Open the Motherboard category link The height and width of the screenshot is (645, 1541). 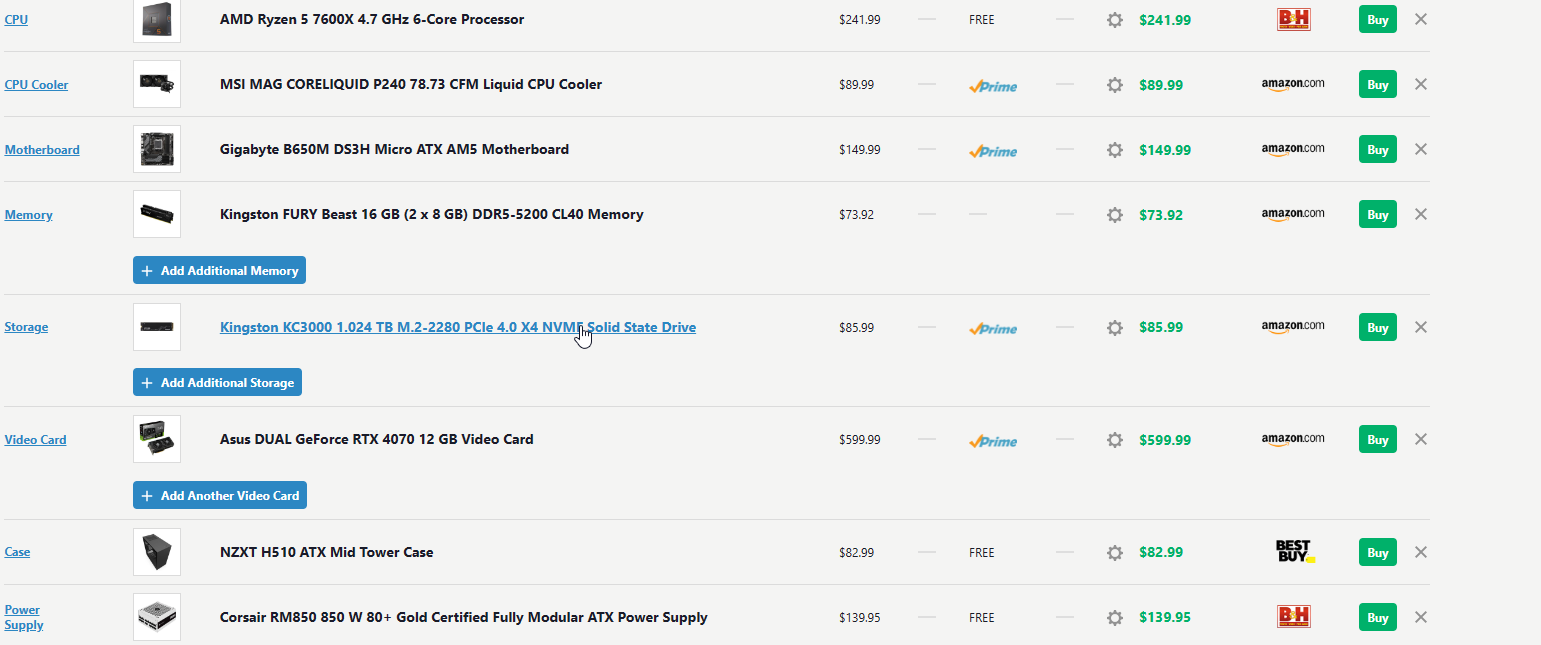[x=42, y=150]
